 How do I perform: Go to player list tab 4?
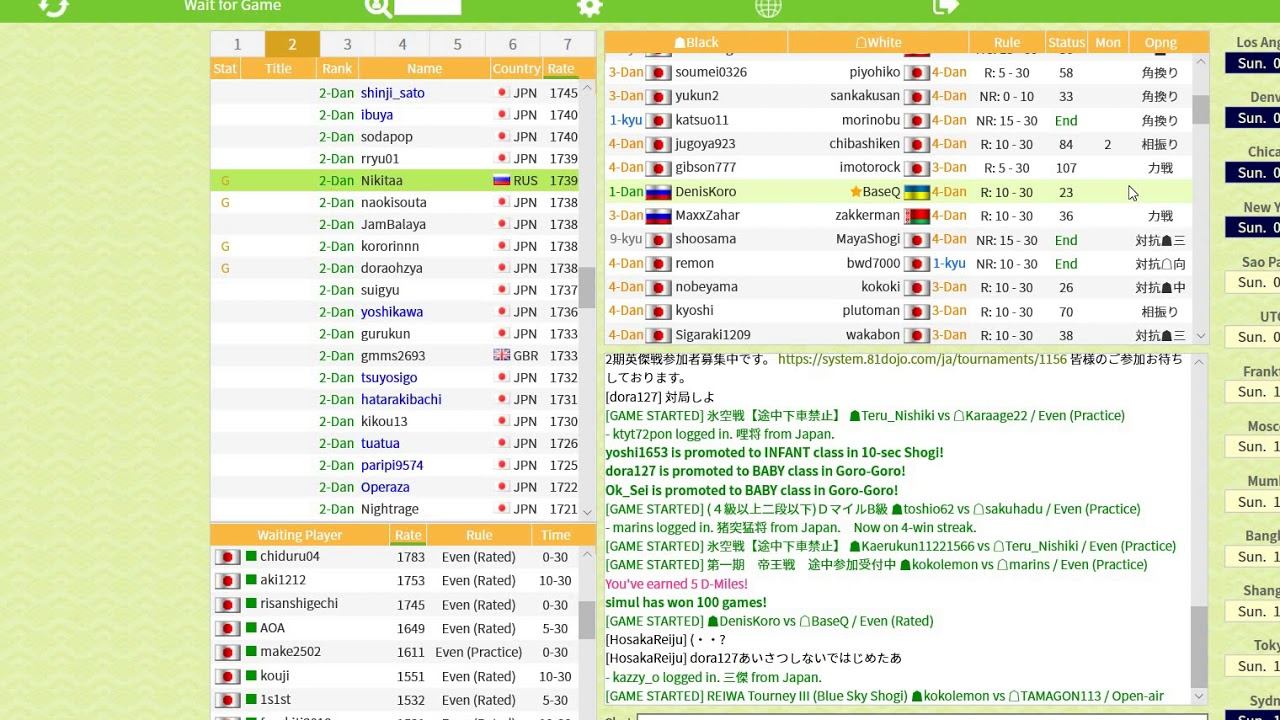coord(402,44)
